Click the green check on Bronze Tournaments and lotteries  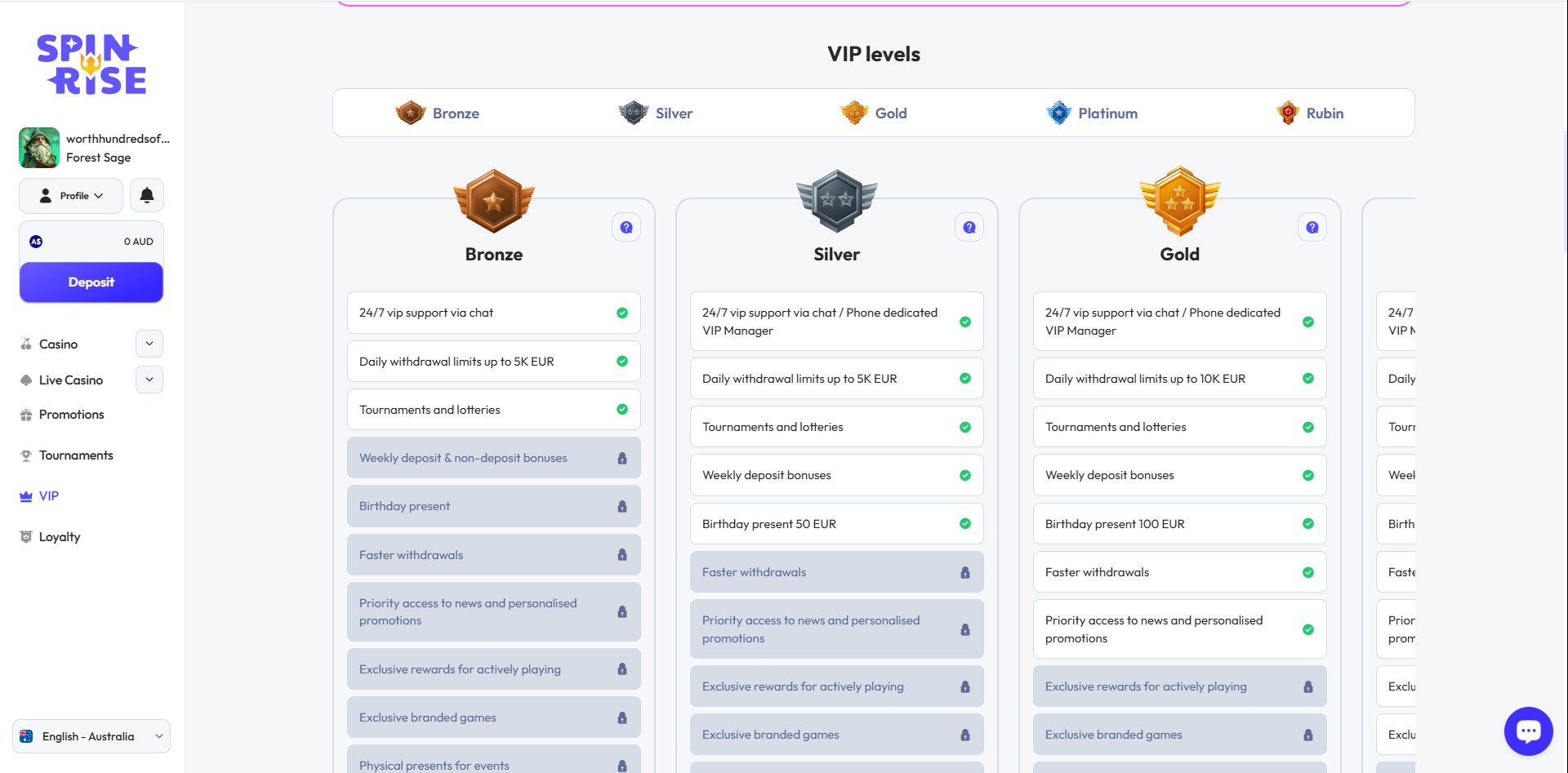tap(622, 410)
